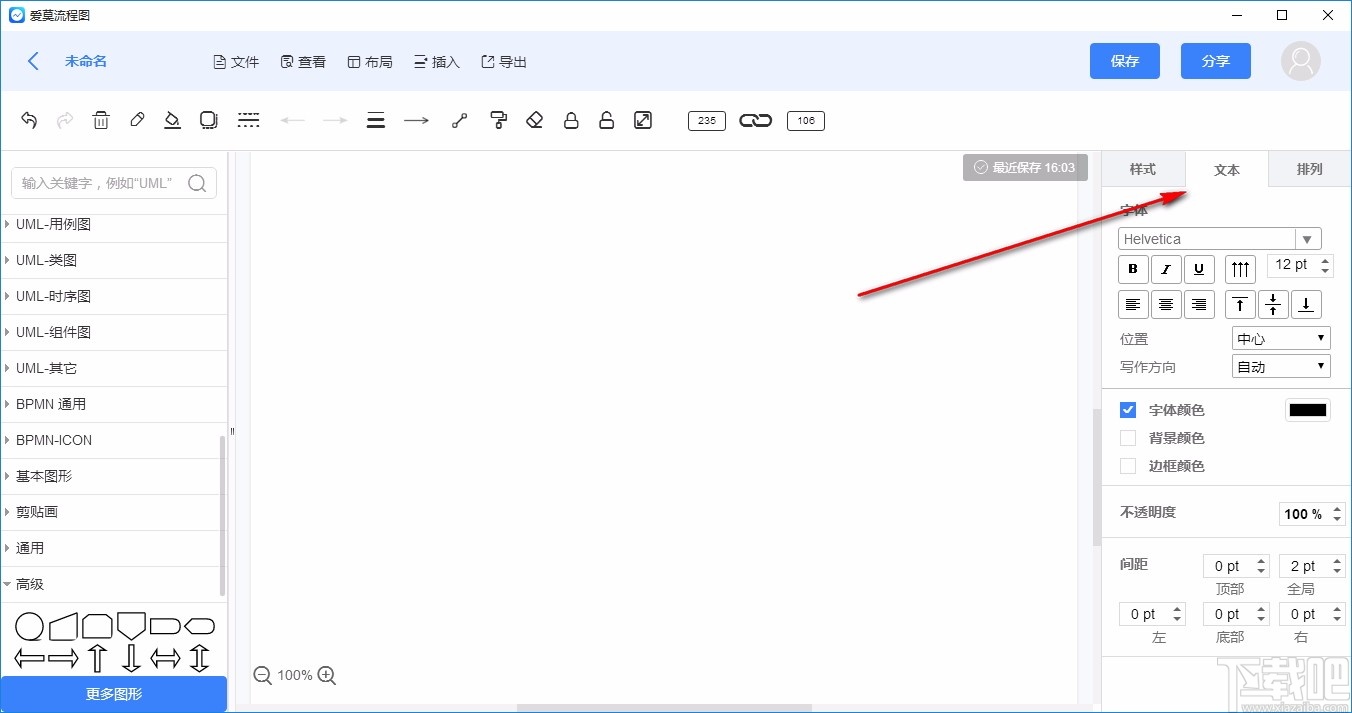
Task: Align text to the bottom
Action: (1306, 304)
